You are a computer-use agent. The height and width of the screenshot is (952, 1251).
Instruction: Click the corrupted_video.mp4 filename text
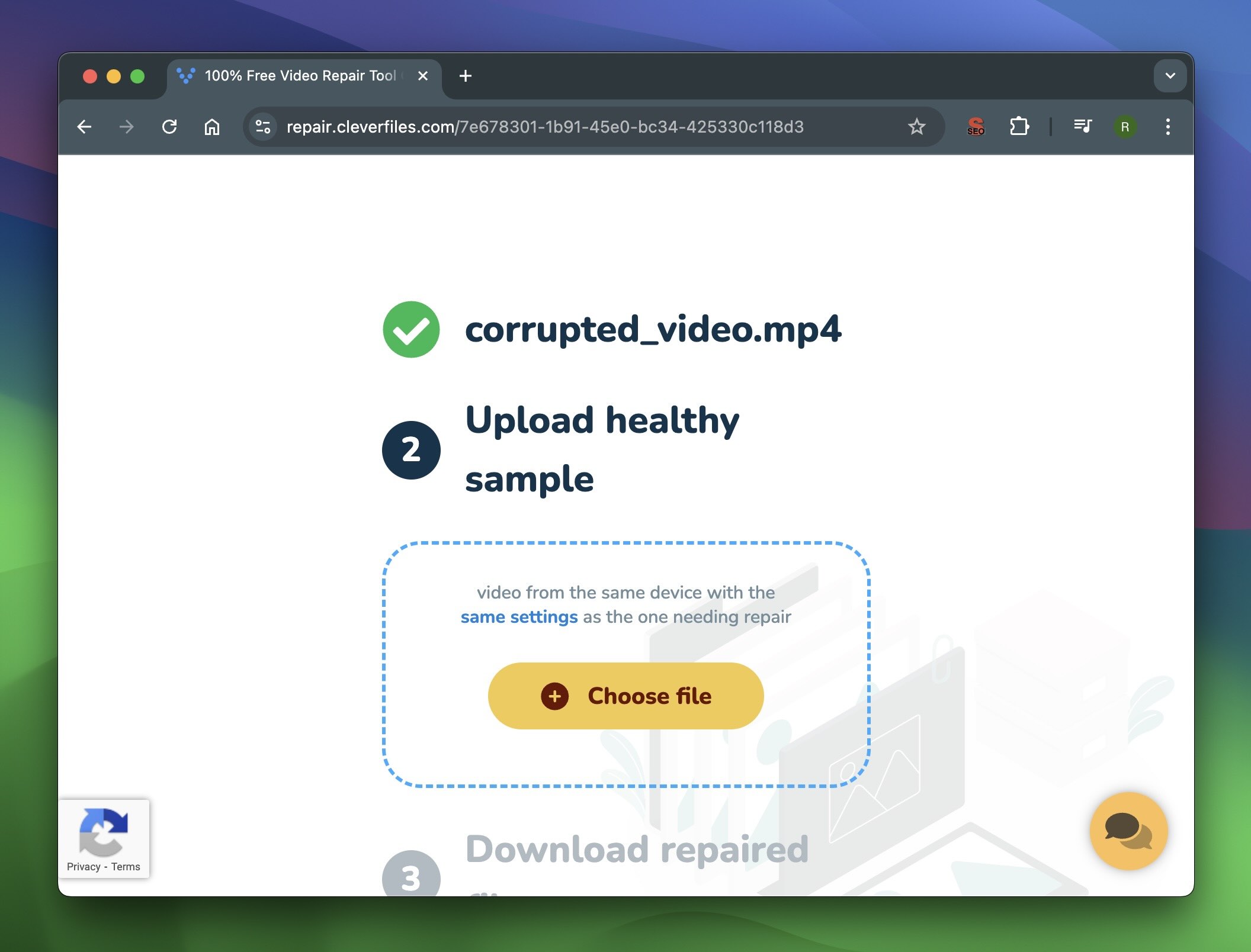click(655, 328)
